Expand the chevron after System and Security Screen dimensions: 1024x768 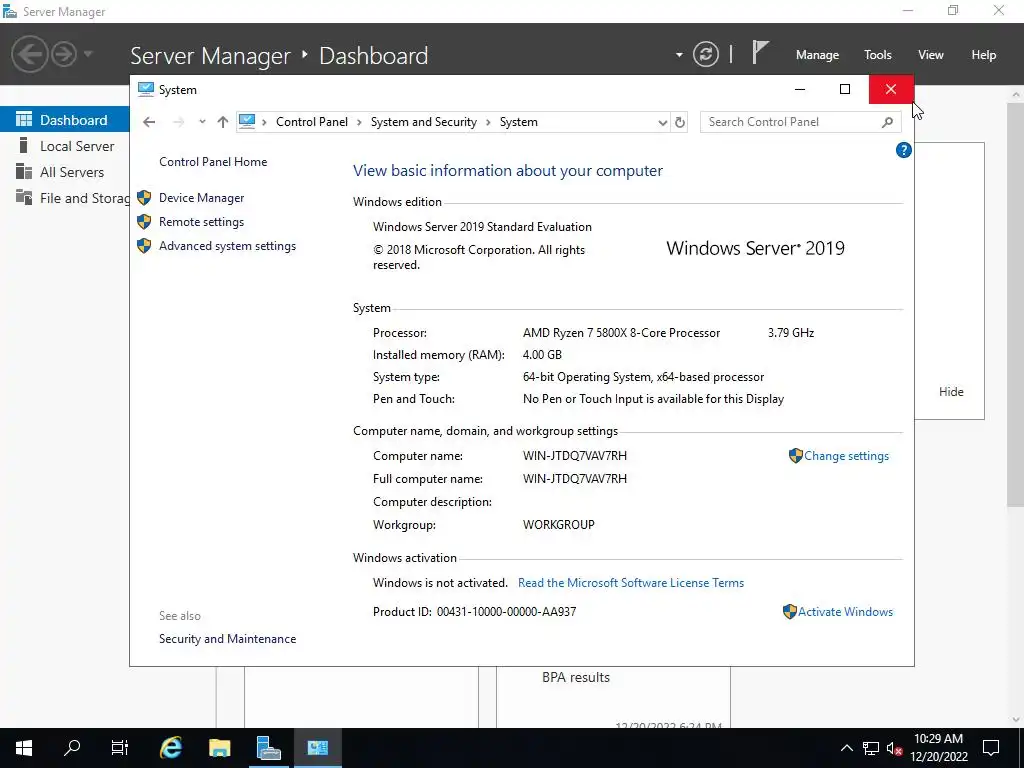point(488,122)
